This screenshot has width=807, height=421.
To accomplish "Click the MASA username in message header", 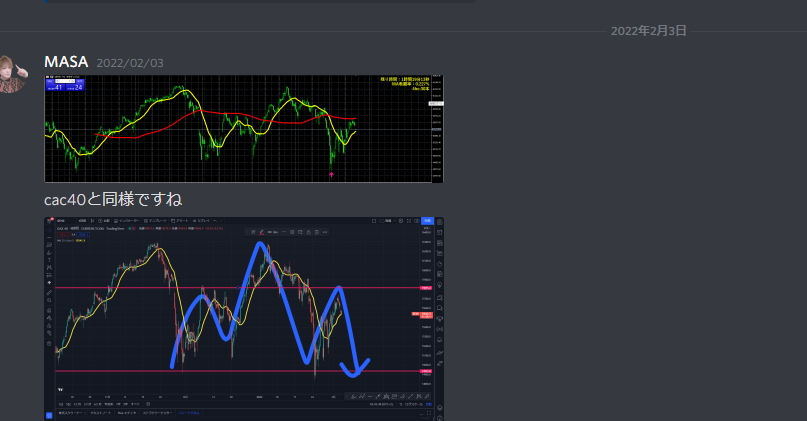I will pyautogui.click(x=66, y=62).
